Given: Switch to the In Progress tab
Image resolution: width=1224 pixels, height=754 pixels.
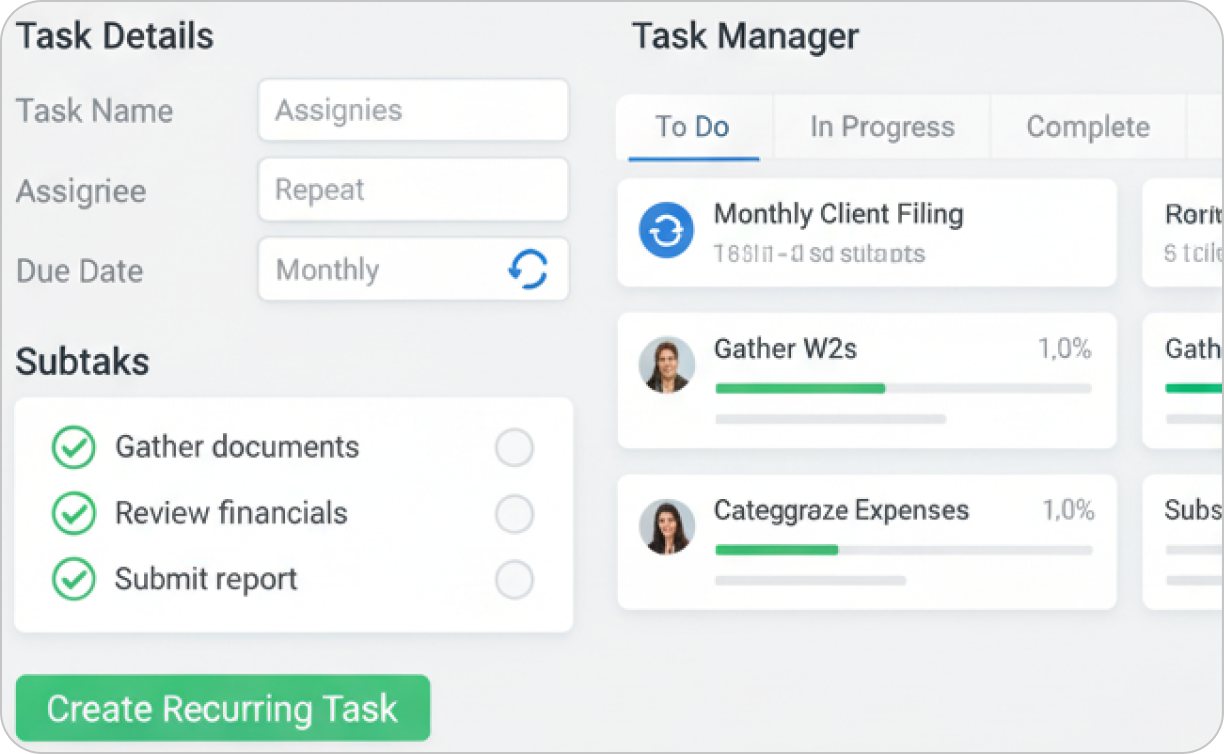Looking at the screenshot, I should click(x=882, y=127).
